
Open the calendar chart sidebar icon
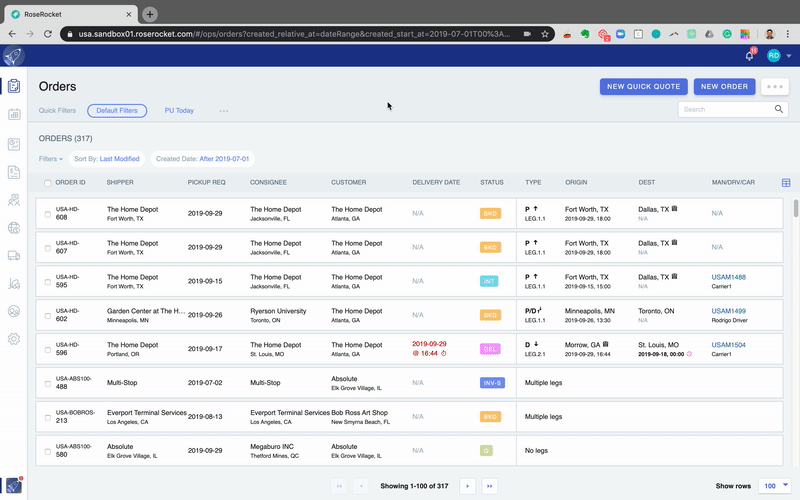[14, 114]
